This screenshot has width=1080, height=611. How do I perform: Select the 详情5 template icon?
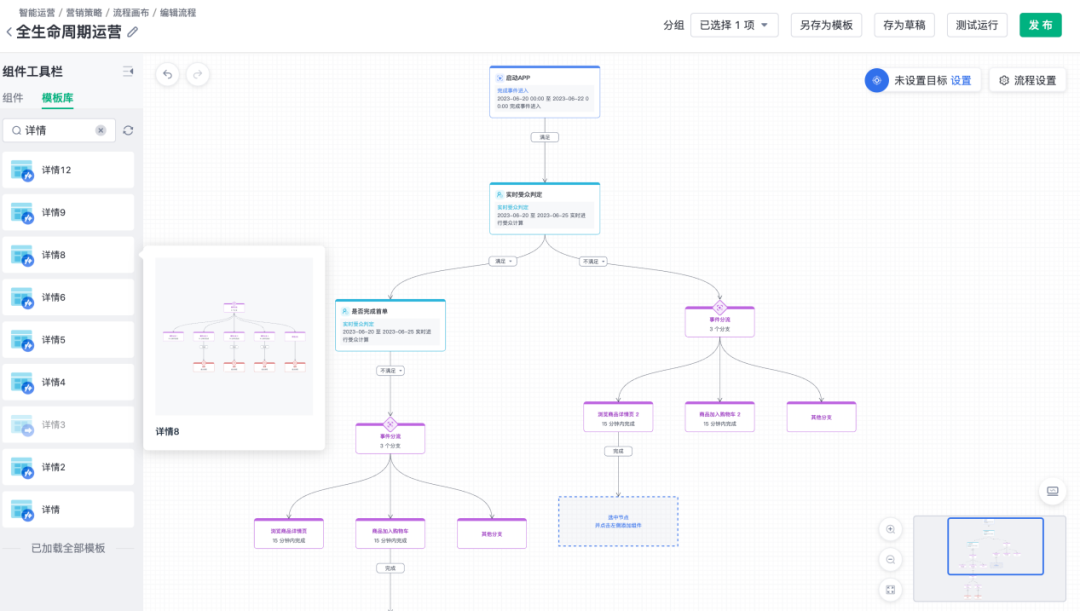[22, 340]
